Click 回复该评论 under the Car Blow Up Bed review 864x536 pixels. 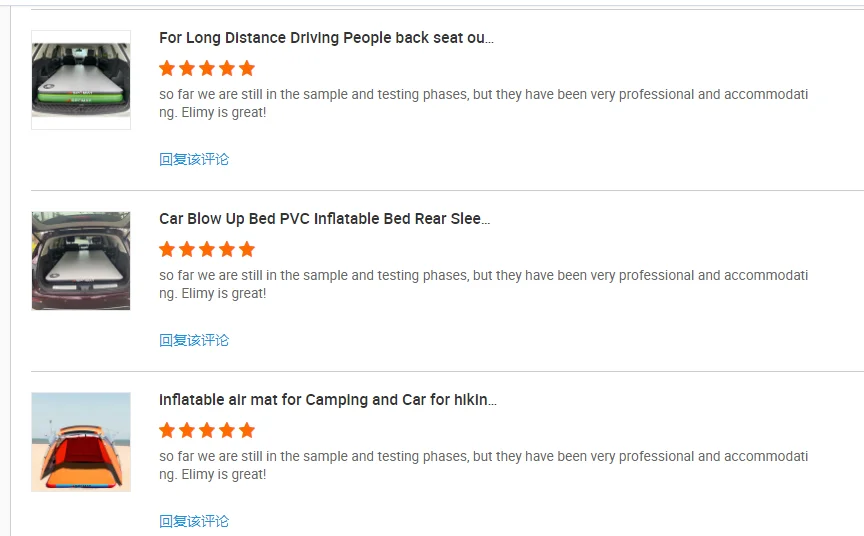tap(194, 340)
